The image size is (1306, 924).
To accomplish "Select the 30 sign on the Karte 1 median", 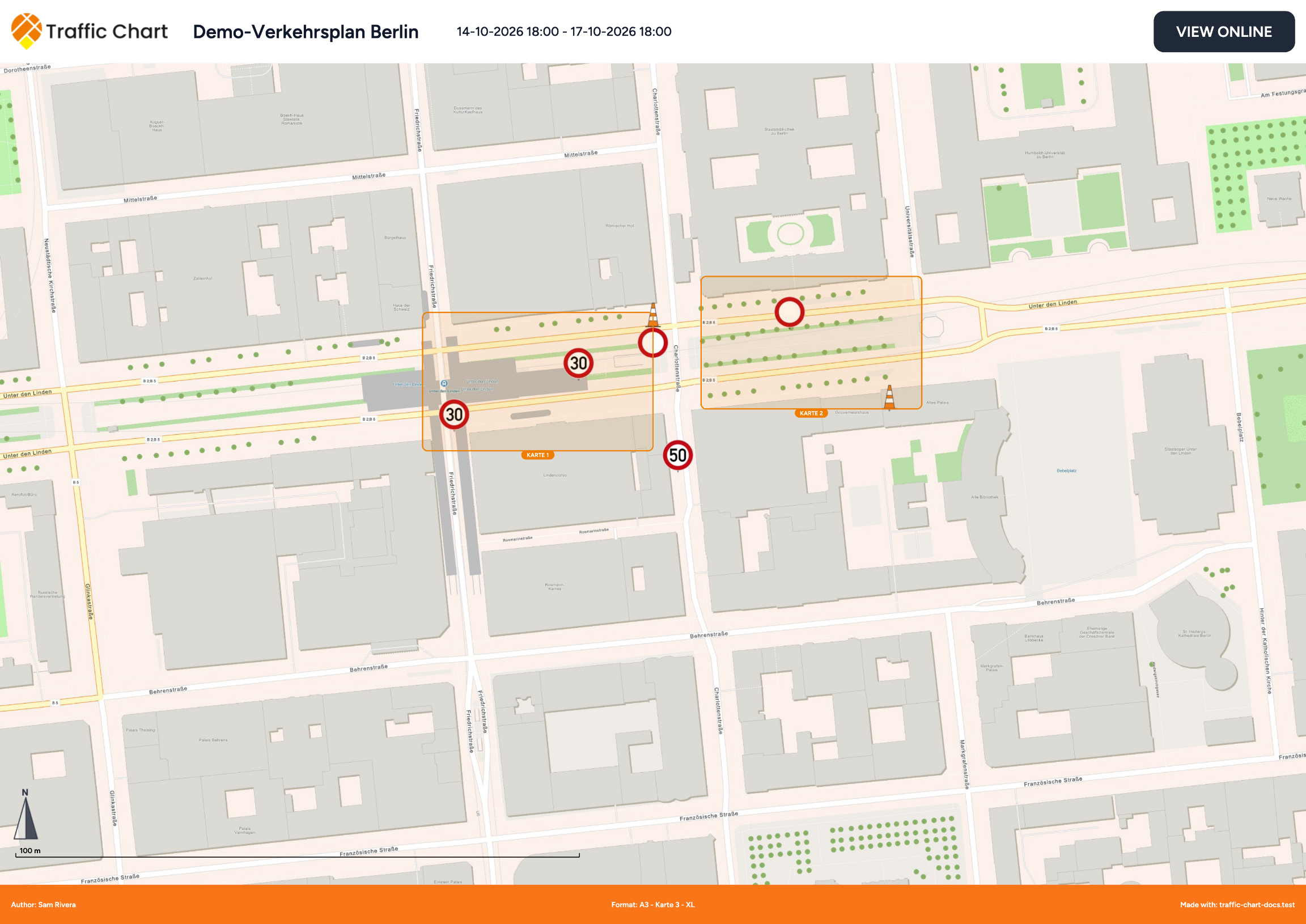I will [x=579, y=363].
